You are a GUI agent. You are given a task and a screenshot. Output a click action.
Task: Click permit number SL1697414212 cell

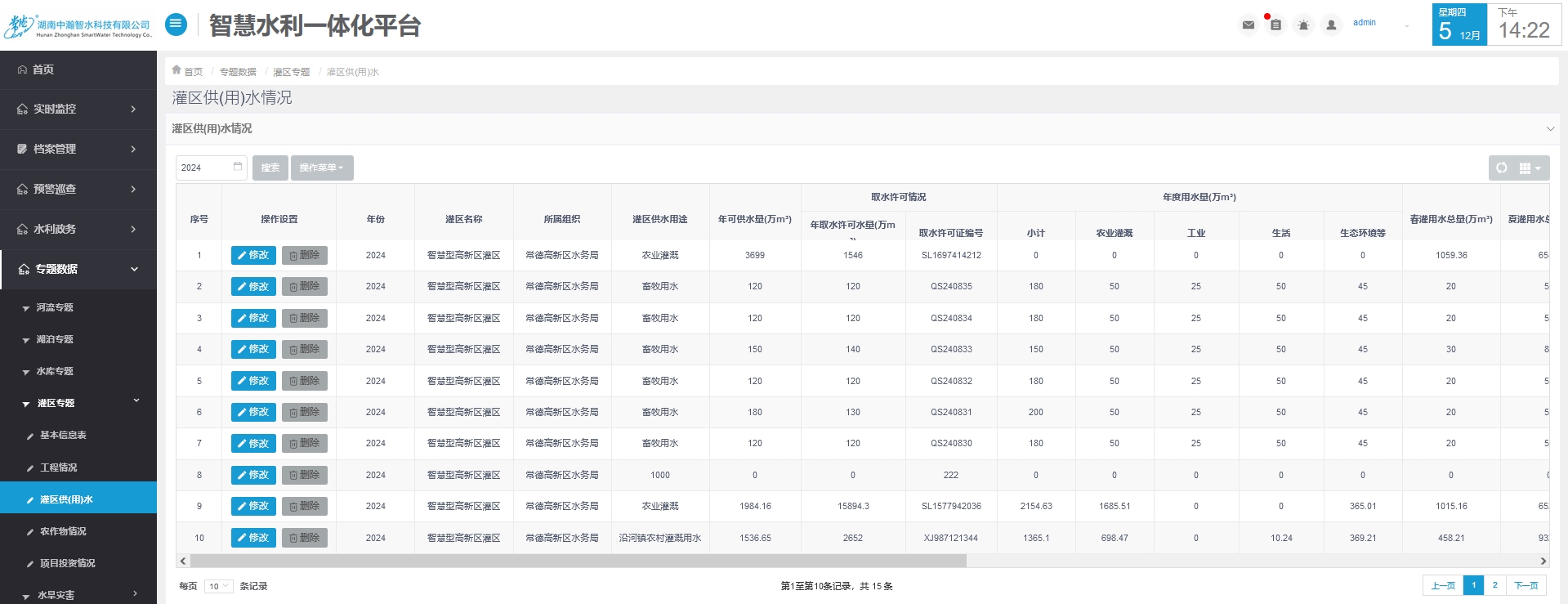tap(951, 255)
